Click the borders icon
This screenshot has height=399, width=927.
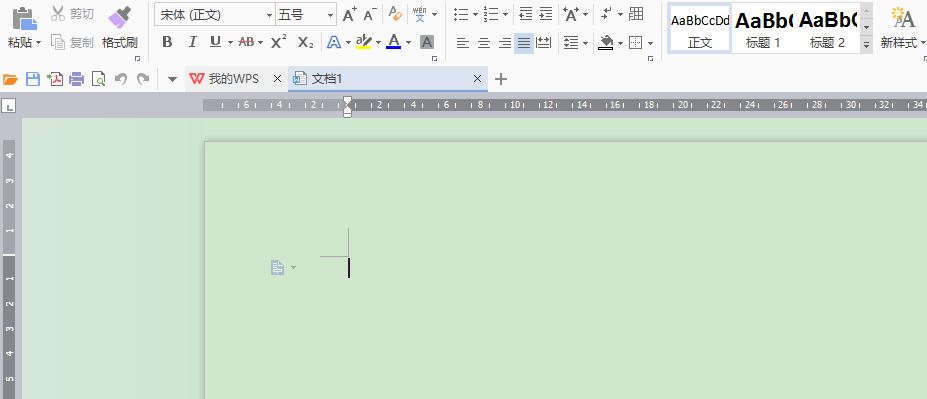click(x=636, y=43)
